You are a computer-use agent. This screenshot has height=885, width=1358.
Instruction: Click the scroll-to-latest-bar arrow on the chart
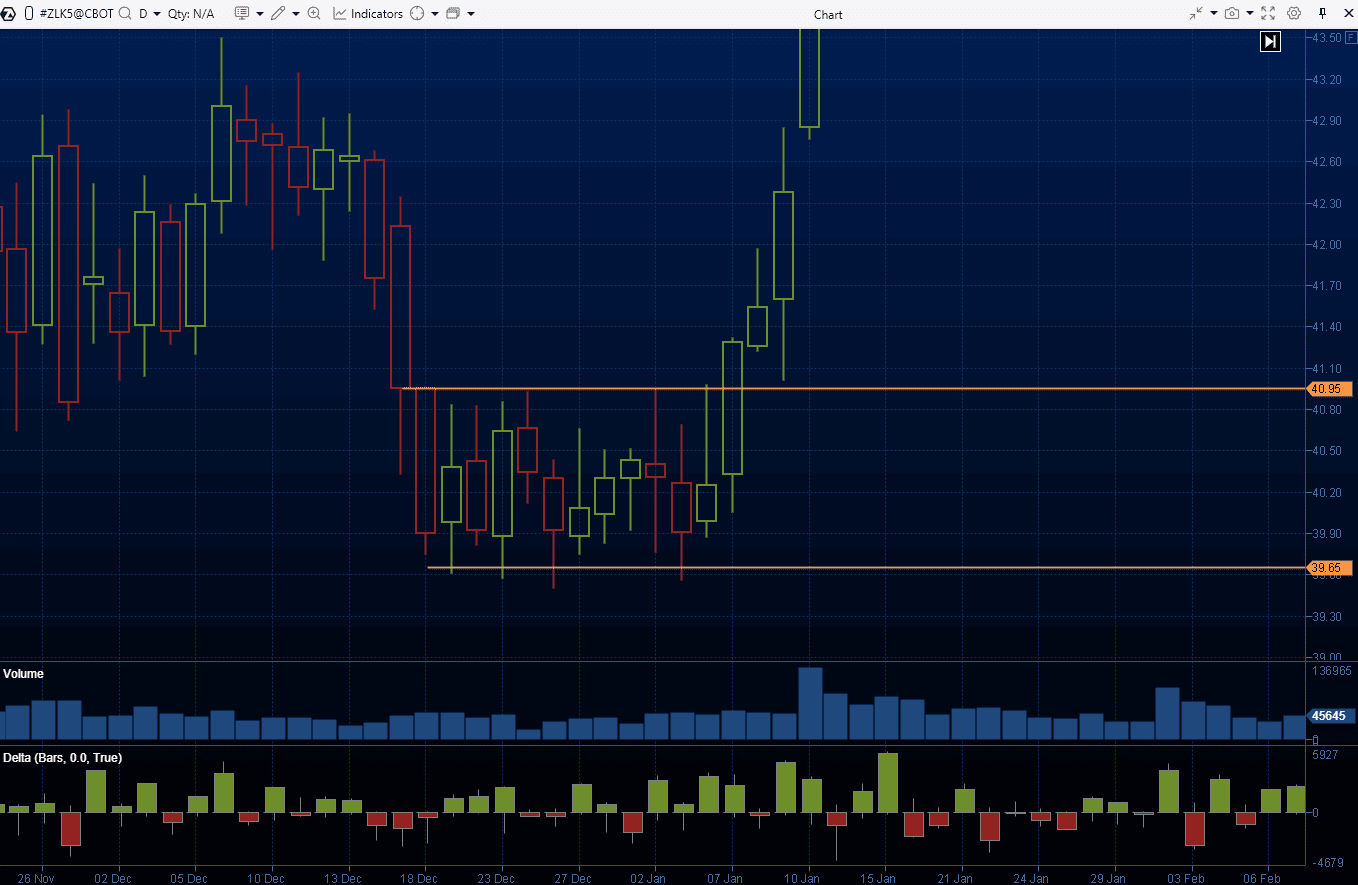[1270, 41]
